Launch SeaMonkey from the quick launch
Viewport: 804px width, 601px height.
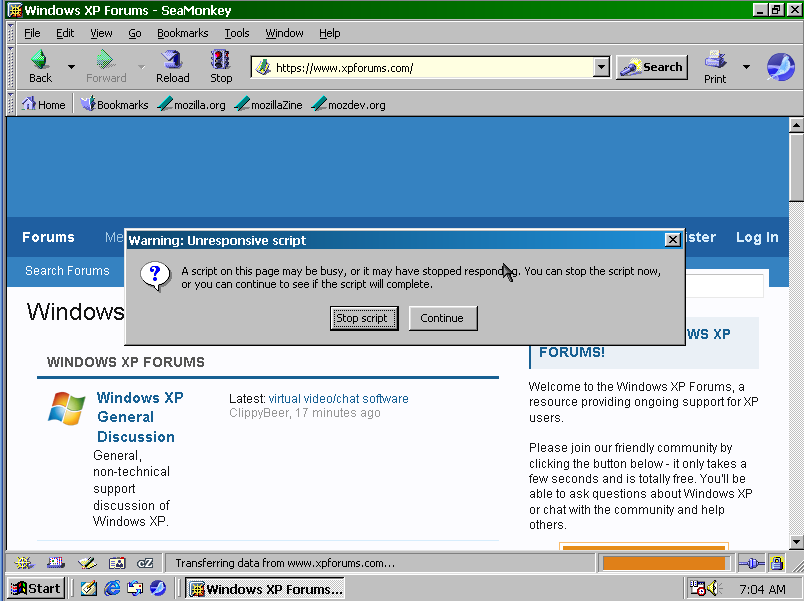click(x=157, y=588)
